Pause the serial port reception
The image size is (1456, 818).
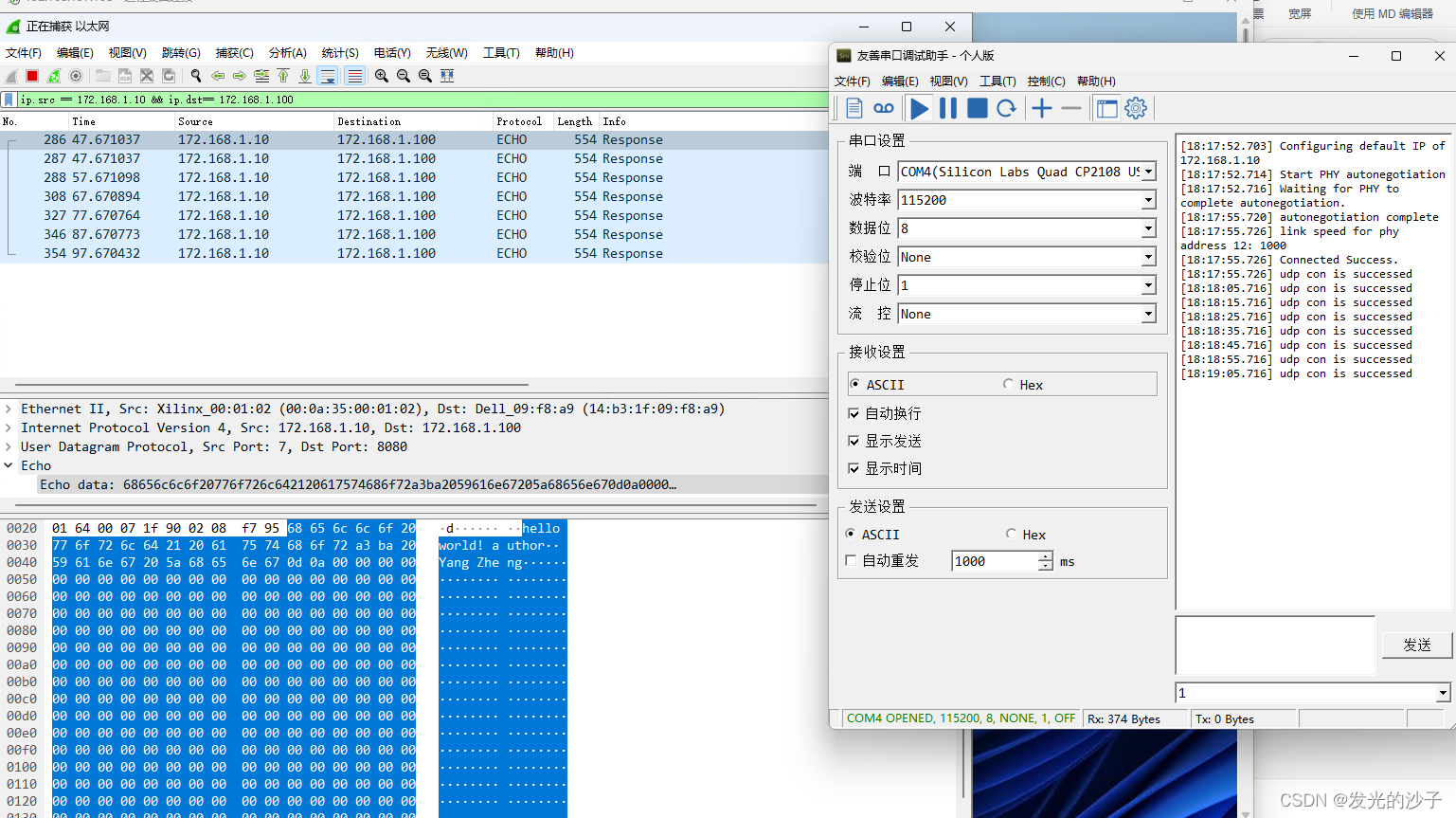pos(948,108)
